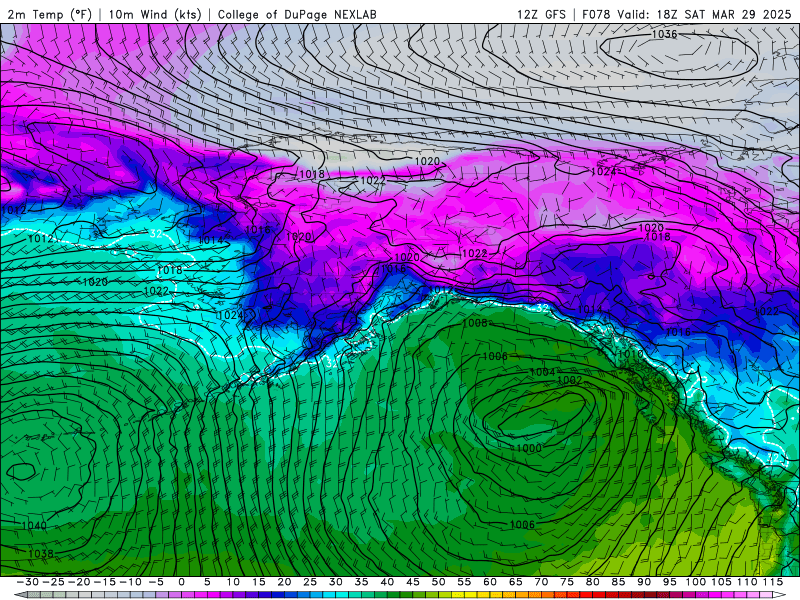The height and width of the screenshot is (600, 800).
Task: Click the "90" temperature scale label
Action: click(x=644, y=582)
